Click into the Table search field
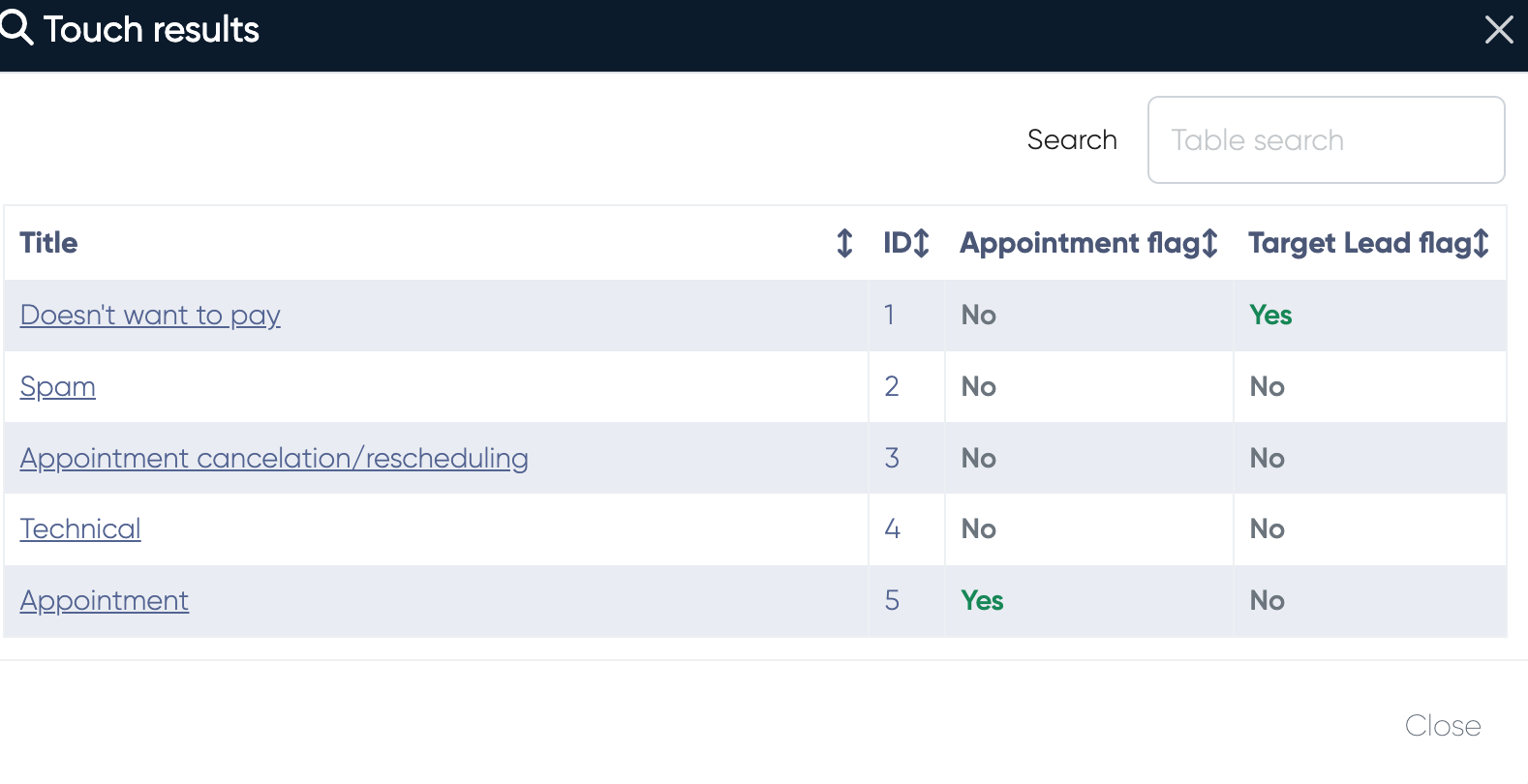 [x=1326, y=140]
